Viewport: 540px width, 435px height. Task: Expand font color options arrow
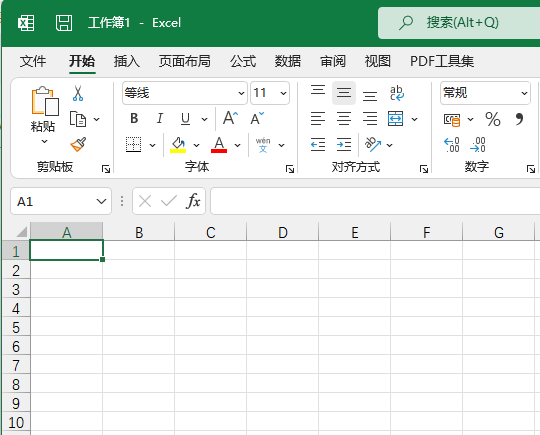[238, 145]
